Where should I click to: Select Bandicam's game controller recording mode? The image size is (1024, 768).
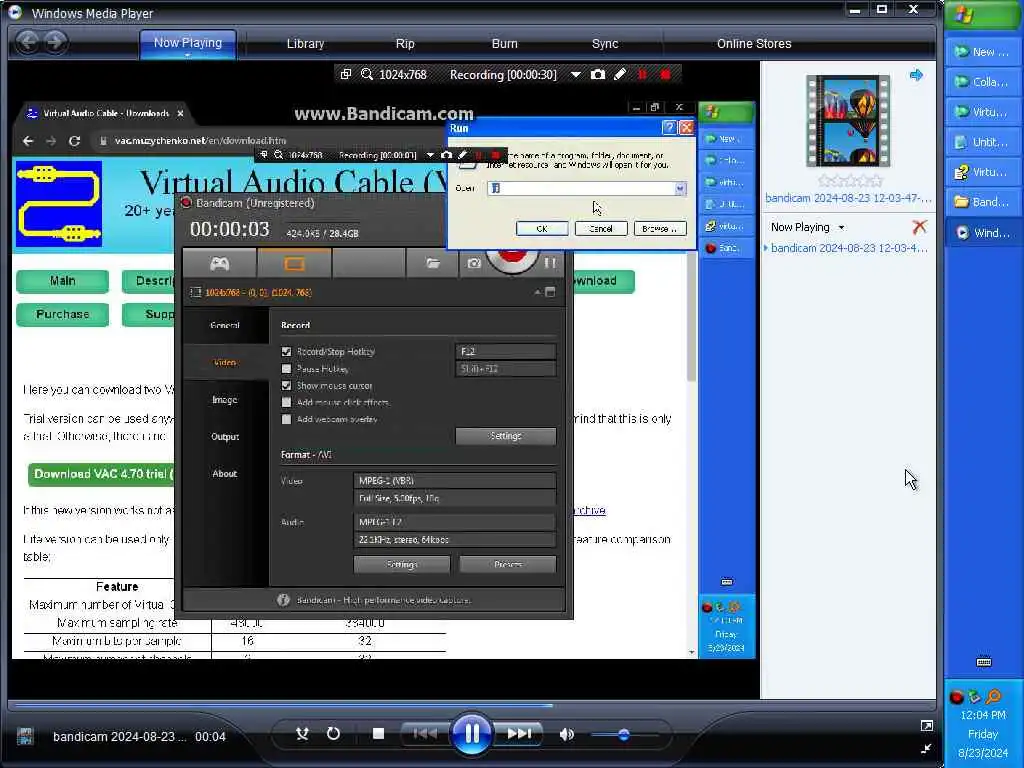click(219, 264)
